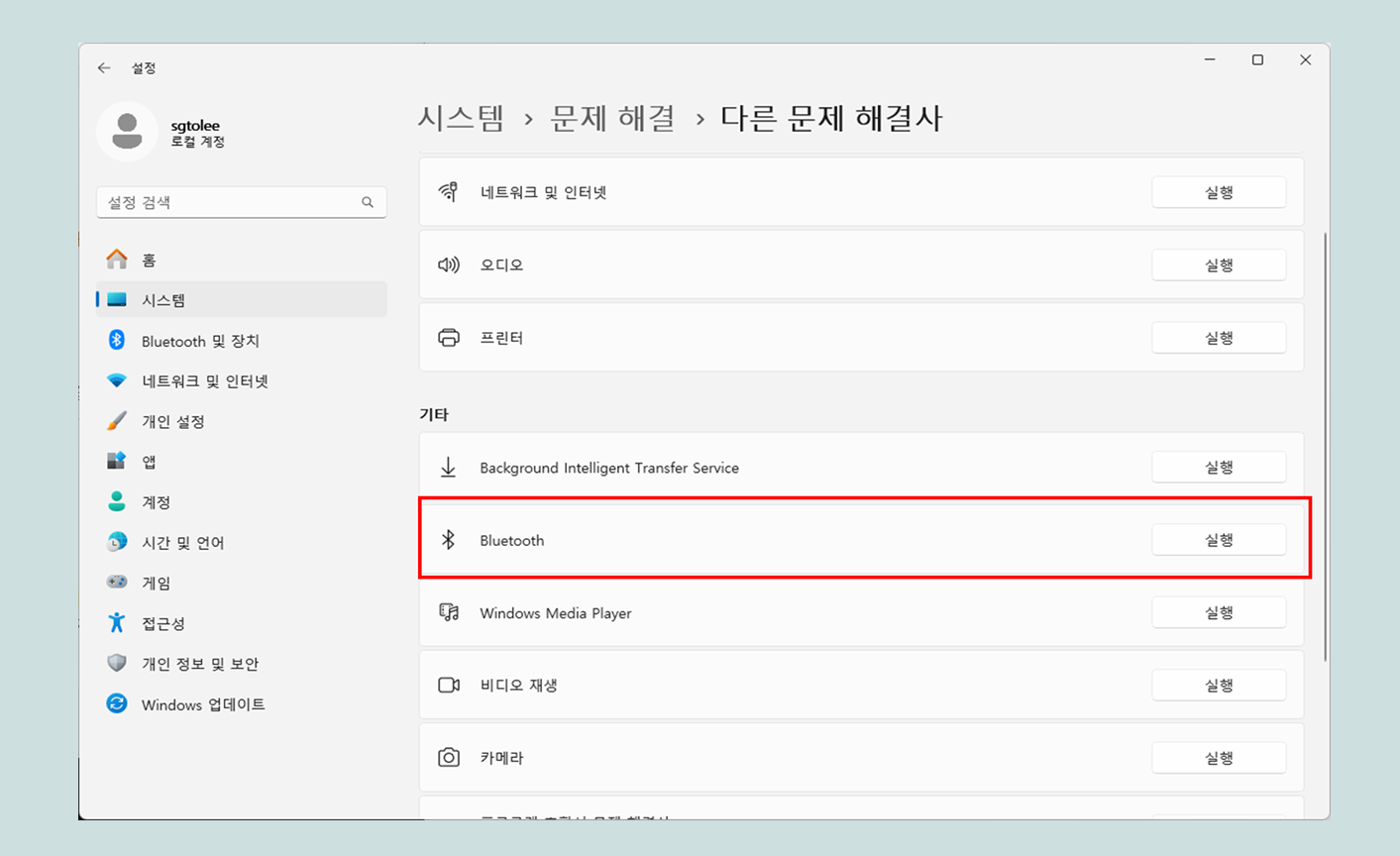Open the sgtolee user profile avatar

point(127,132)
